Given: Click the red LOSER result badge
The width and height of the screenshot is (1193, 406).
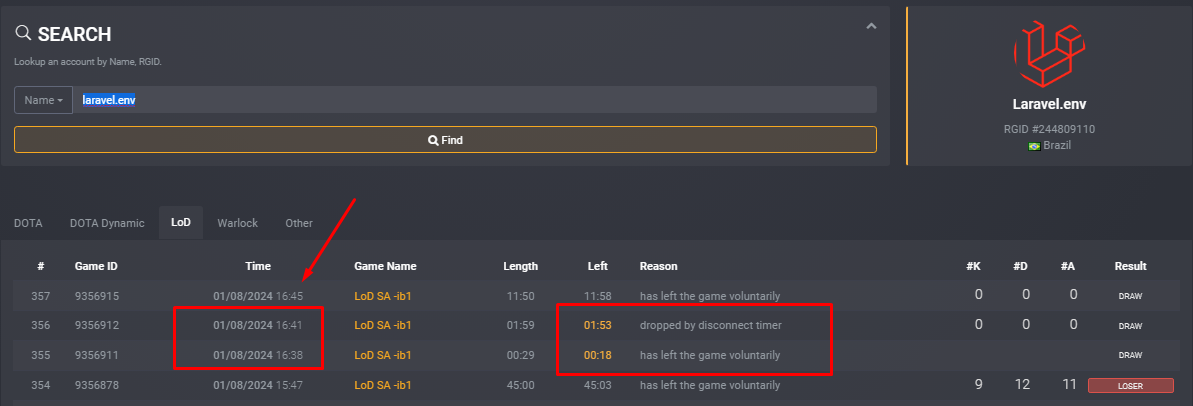Looking at the screenshot, I should tap(1131, 385).
